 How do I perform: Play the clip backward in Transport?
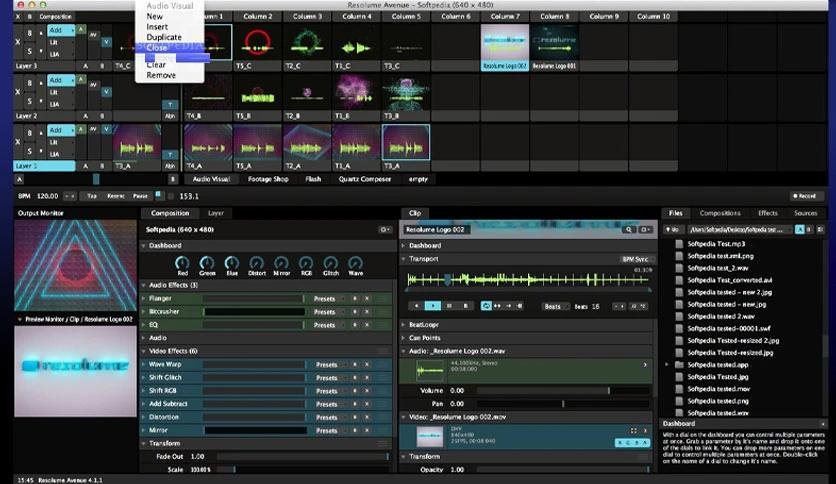tap(417, 306)
